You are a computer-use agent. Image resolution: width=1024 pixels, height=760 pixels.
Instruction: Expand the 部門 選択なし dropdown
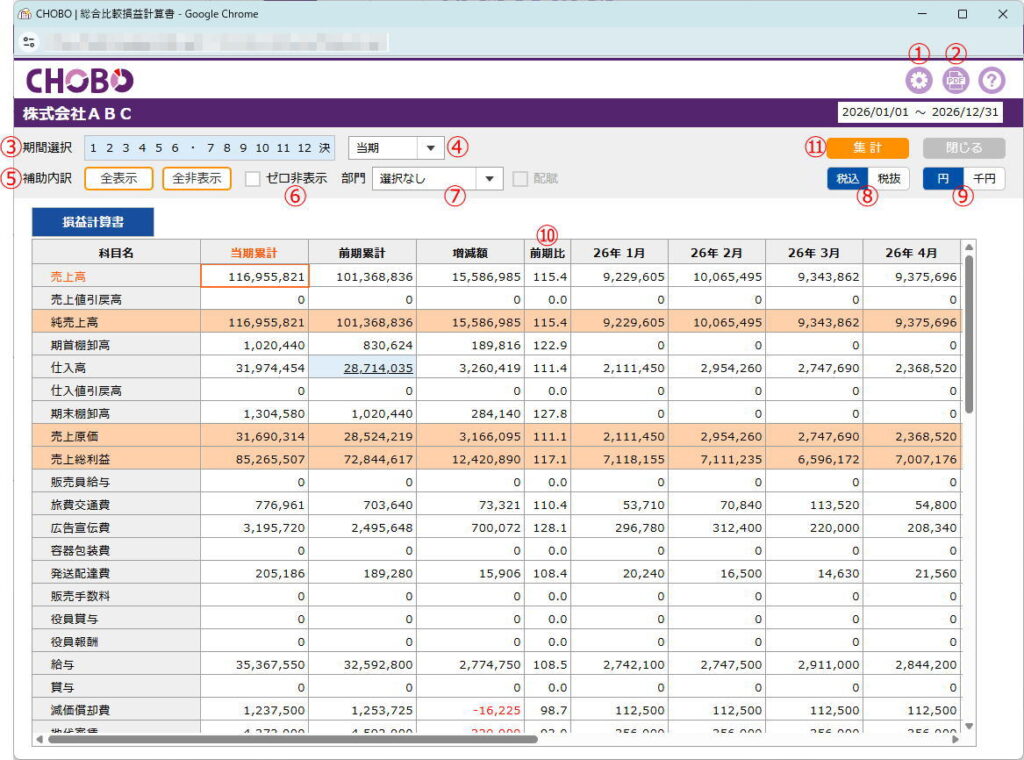click(488, 179)
